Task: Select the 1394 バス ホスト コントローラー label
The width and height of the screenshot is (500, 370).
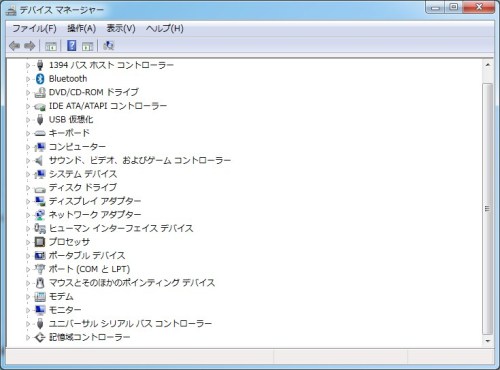Action: point(111,65)
